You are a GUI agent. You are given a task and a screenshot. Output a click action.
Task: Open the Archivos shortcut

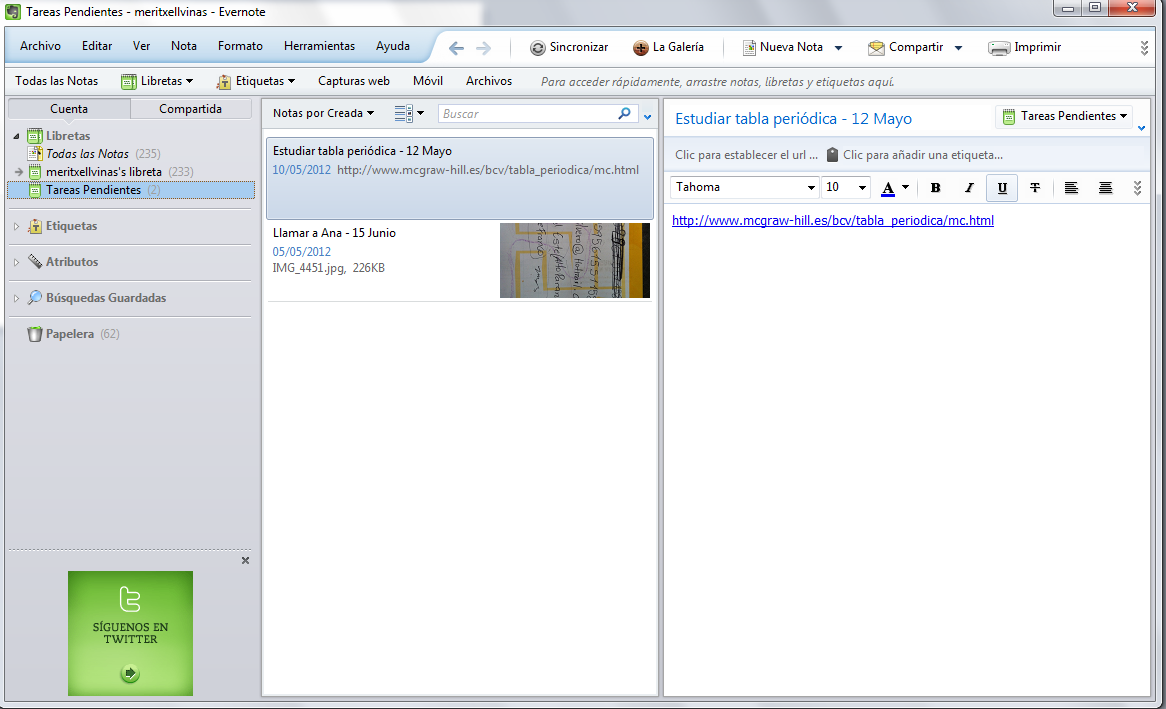click(489, 81)
